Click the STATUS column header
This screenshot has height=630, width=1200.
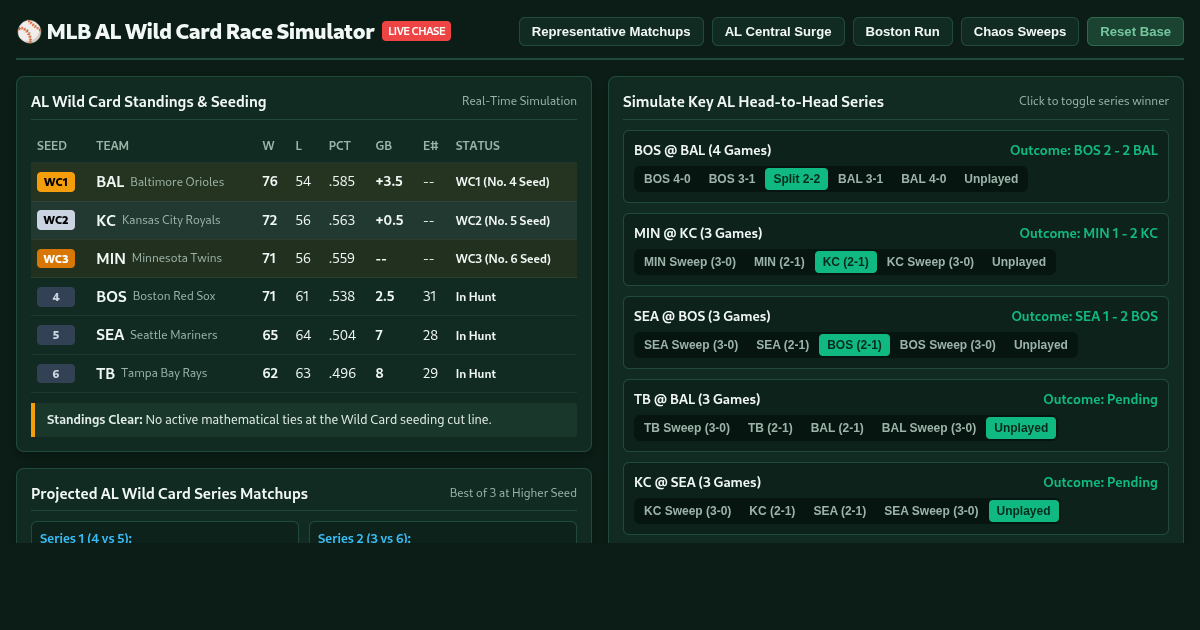(x=478, y=146)
